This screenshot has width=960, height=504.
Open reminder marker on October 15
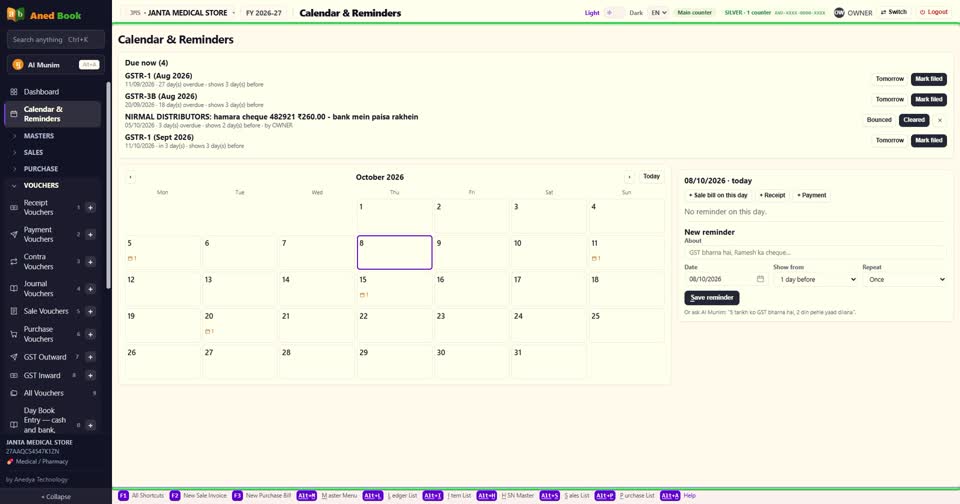[x=364, y=295]
